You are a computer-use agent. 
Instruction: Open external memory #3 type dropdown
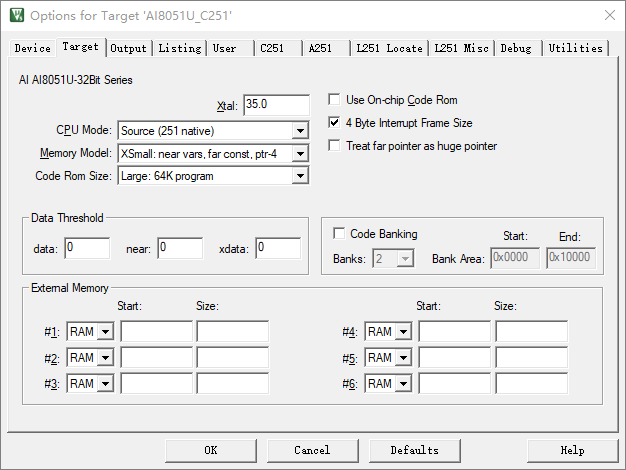[x=105, y=384]
